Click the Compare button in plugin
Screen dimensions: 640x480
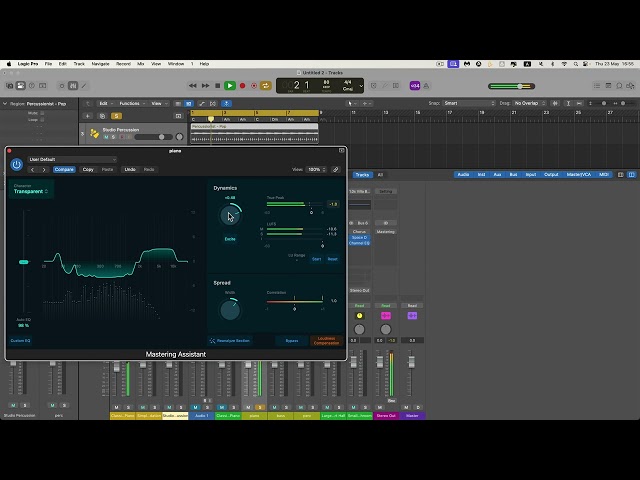(64, 169)
